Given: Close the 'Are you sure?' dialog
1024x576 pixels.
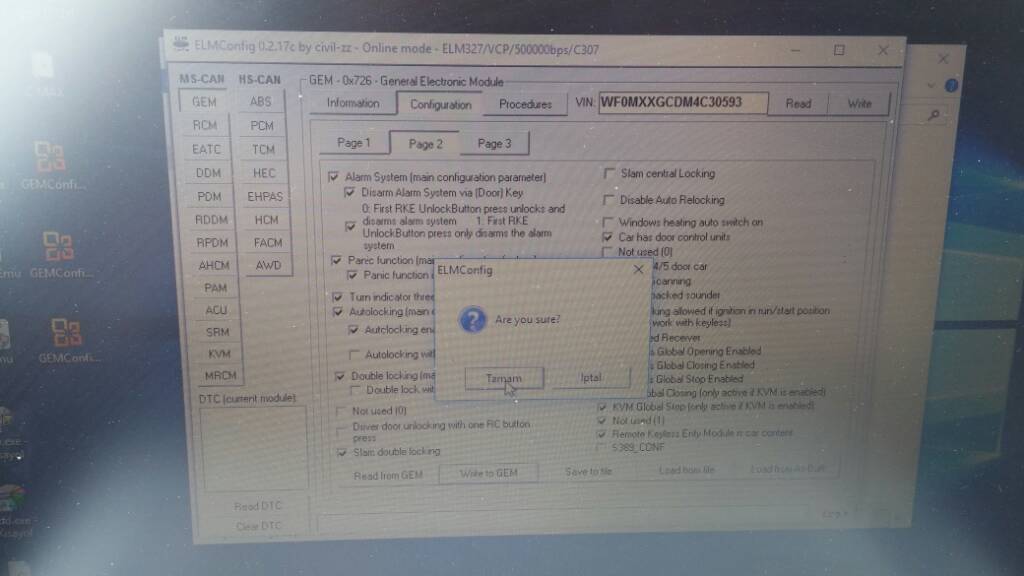Looking at the screenshot, I should [x=638, y=269].
